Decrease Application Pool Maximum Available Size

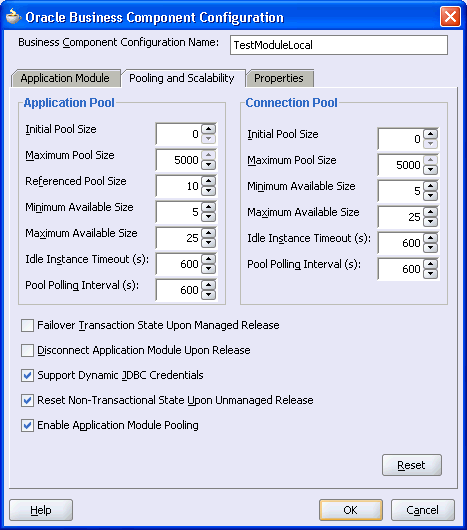(208, 243)
